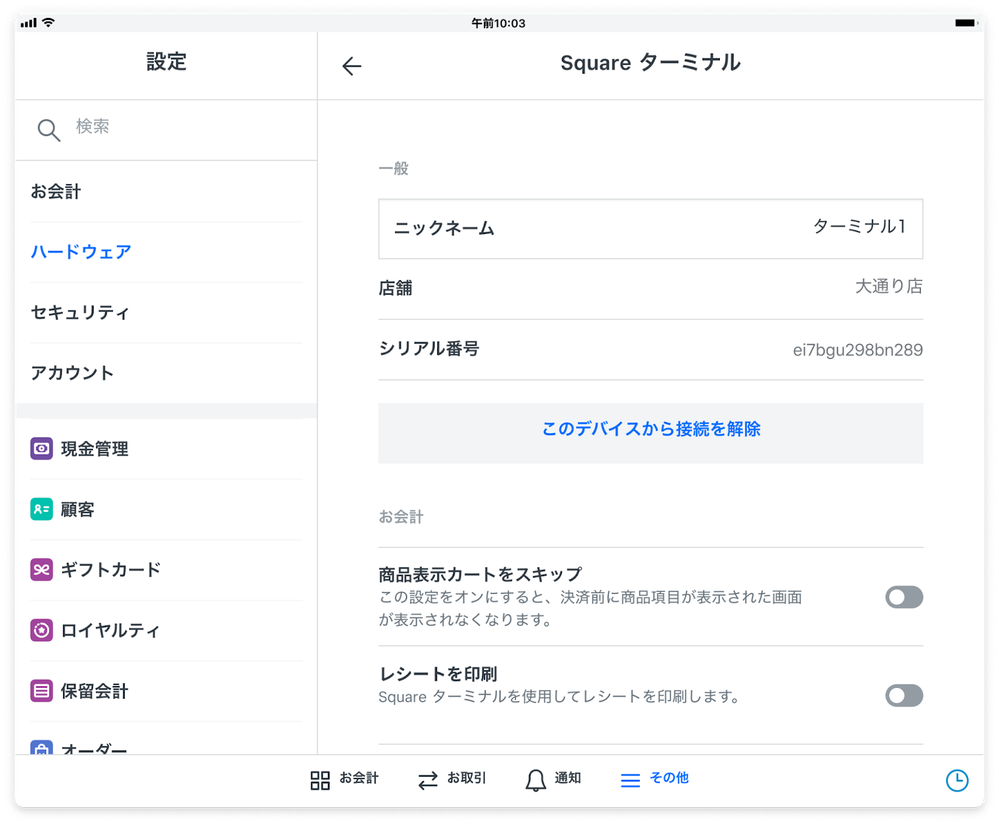Viewport: 999px width, 824px height.
Task: Turn on レシートを印刷 toggle
Action: click(903, 696)
